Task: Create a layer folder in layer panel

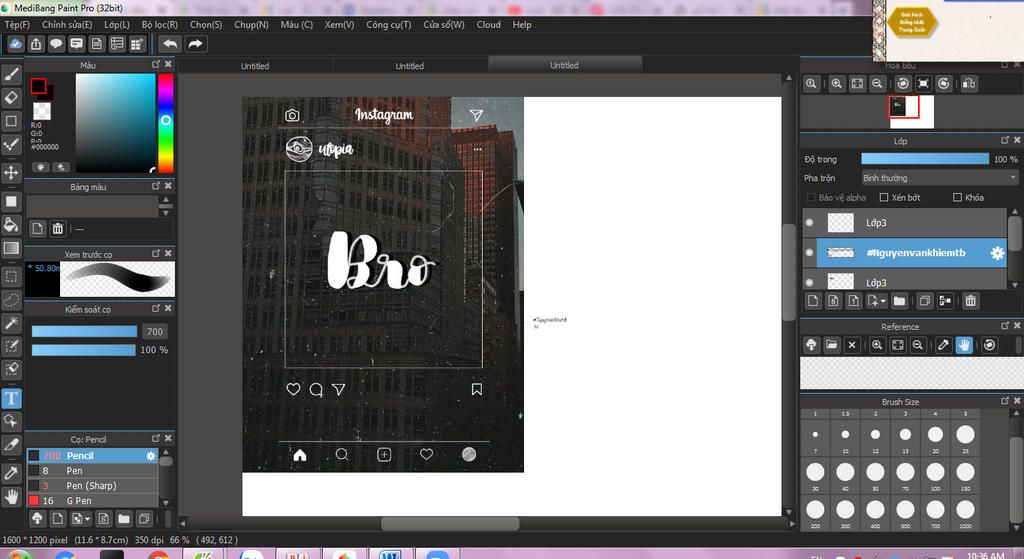Action: pyautogui.click(x=899, y=301)
